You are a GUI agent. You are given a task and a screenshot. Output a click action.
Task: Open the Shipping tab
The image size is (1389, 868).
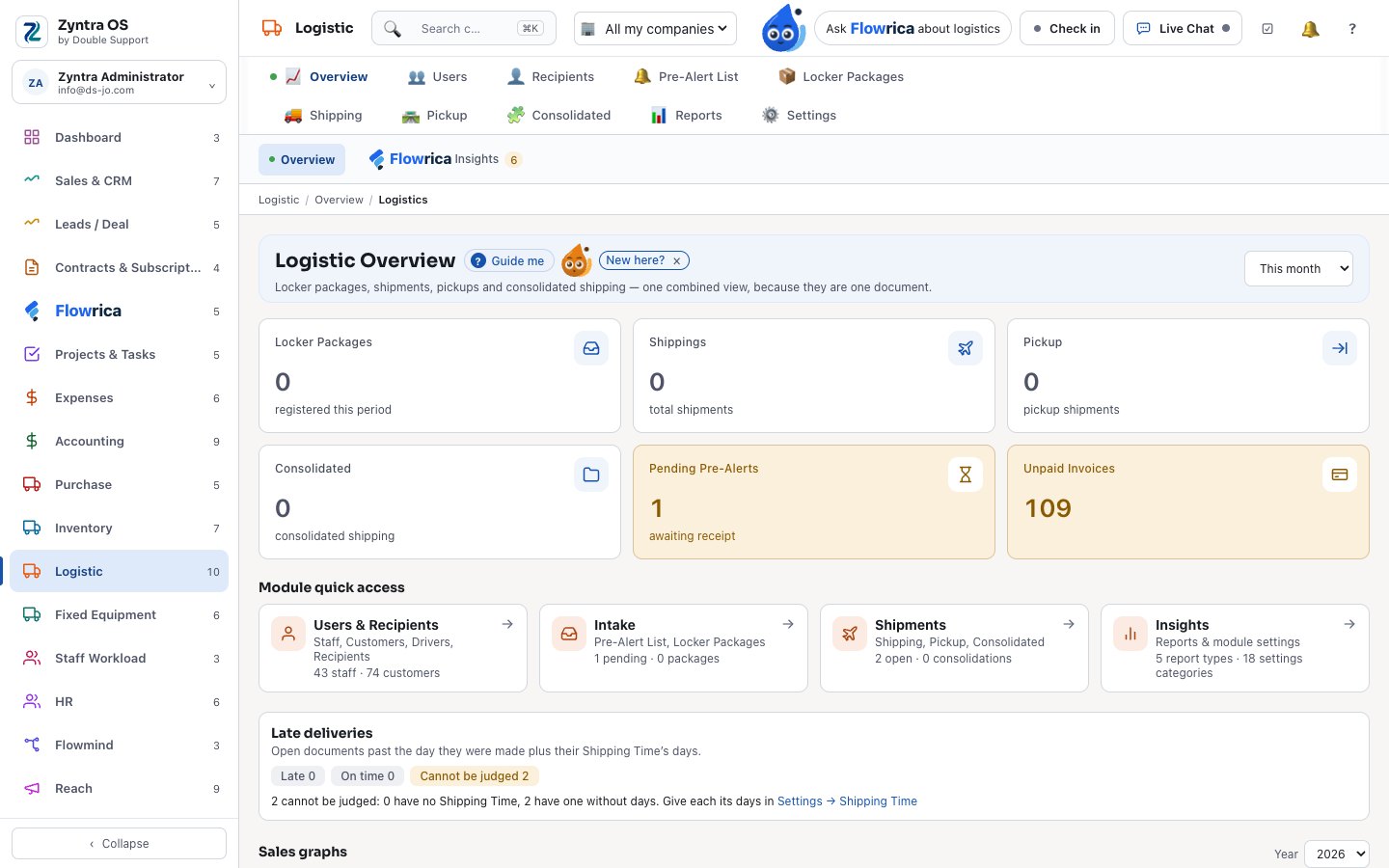[x=323, y=115]
